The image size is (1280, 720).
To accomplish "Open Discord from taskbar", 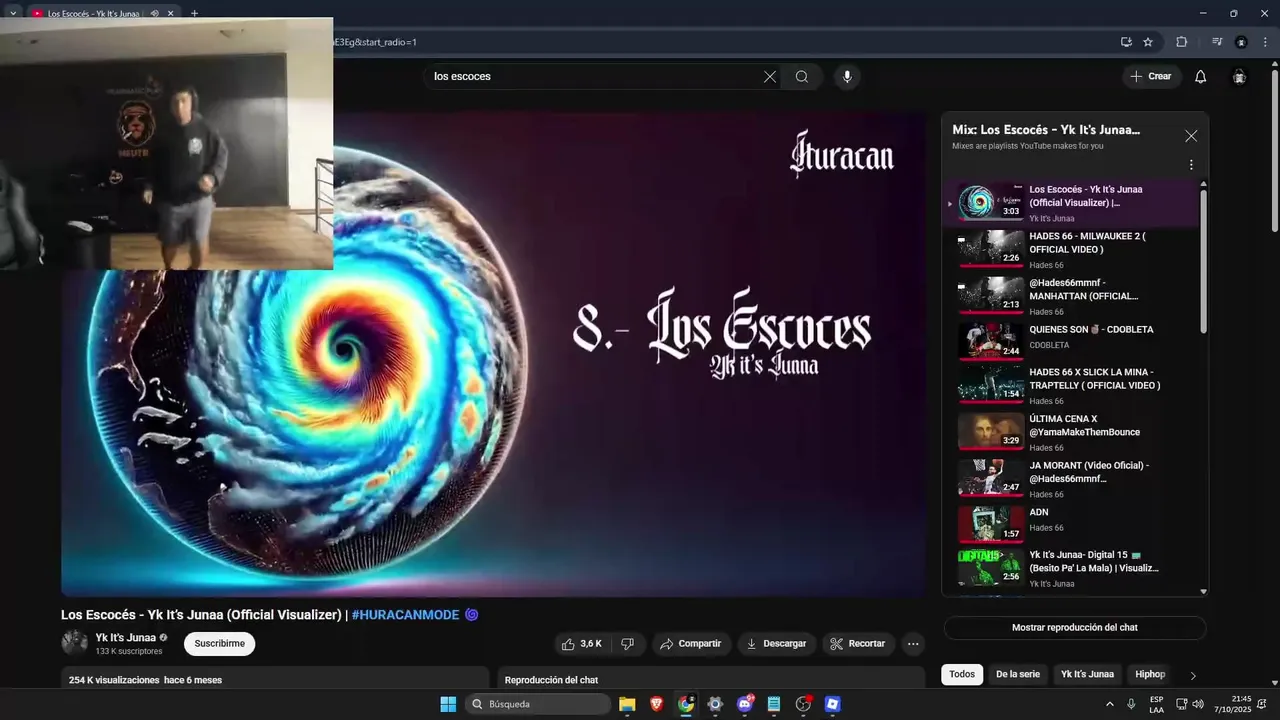I will pyautogui.click(x=744, y=704).
